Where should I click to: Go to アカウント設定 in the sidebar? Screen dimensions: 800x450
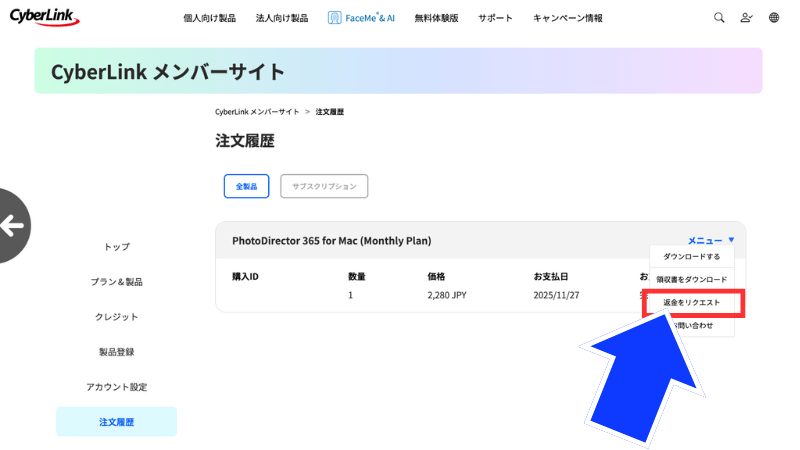pyautogui.click(x=117, y=387)
